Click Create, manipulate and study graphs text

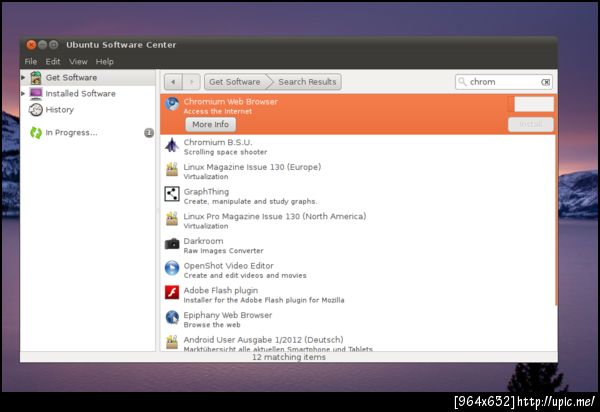click(250, 202)
